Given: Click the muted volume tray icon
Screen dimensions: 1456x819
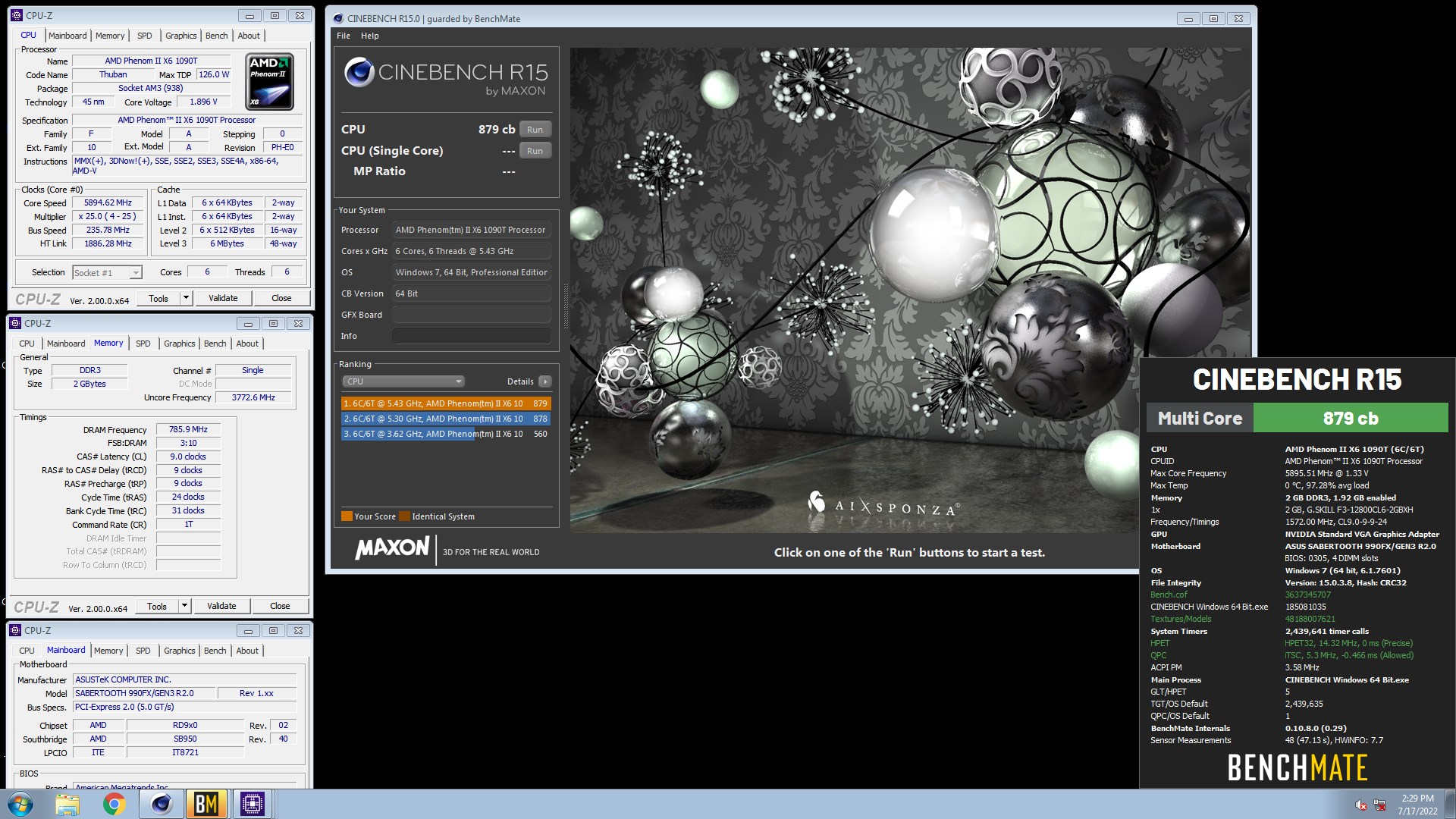Looking at the screenshot, I should (1361, 805).
